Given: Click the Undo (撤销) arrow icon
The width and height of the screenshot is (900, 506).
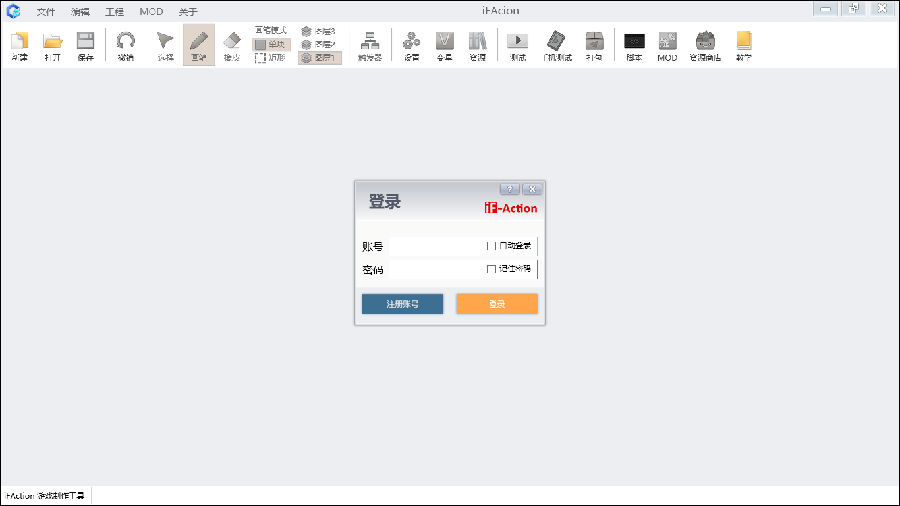Looking at the screenshot, I should tap(125, 45).
